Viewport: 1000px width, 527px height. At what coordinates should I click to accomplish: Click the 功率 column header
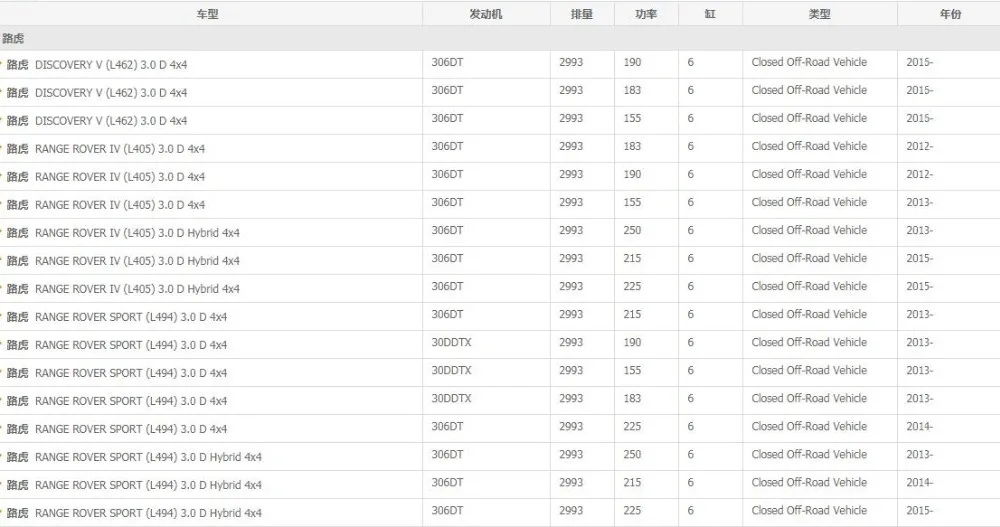tap(646, 14)
